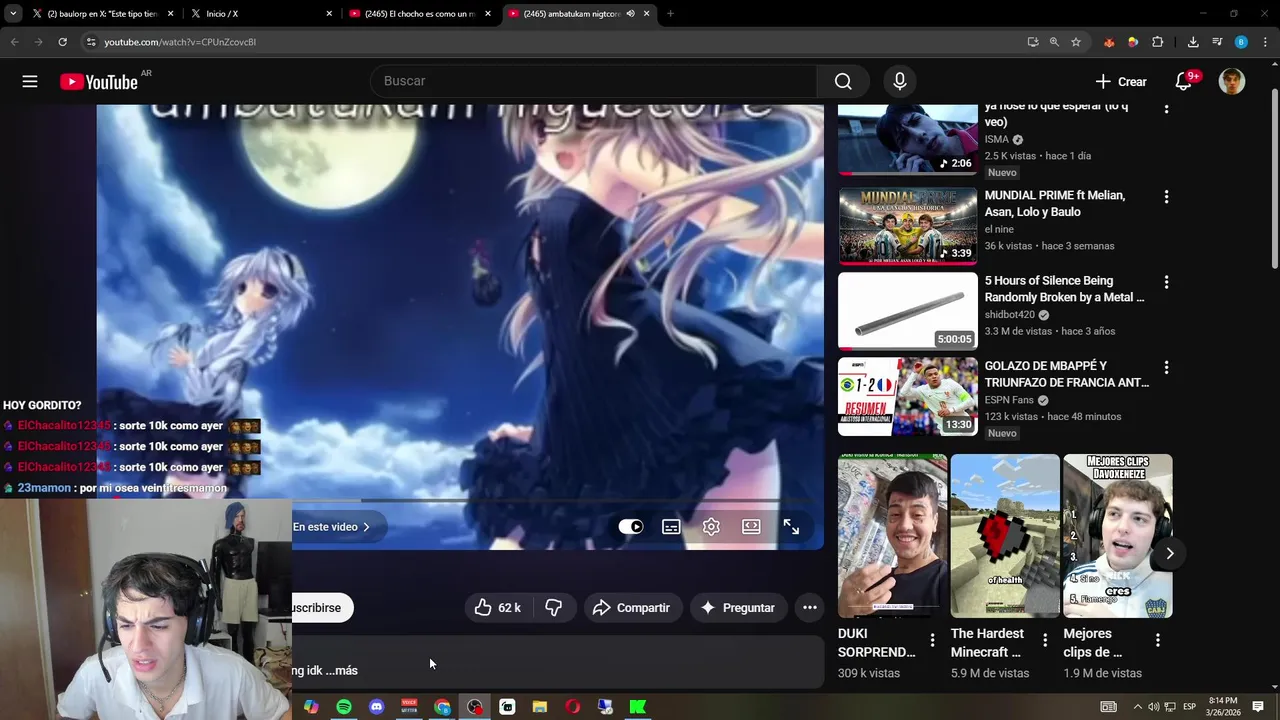
Task: Open the YouTube guide hamburger menu
Action: click(x=30, y=82)
